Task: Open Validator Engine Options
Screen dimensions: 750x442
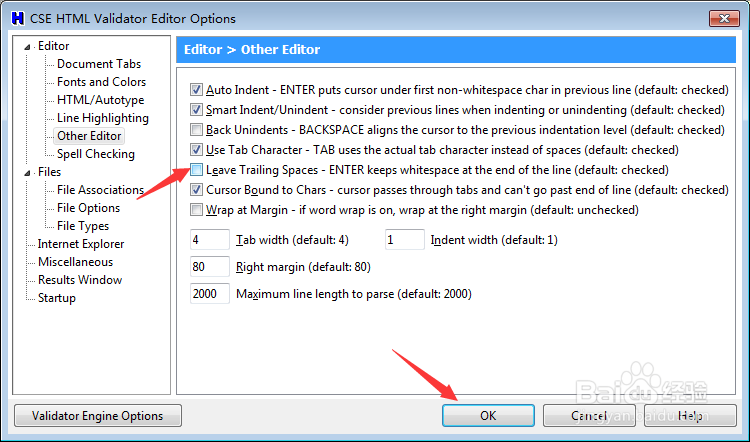Action: click(x=98, y=416)
